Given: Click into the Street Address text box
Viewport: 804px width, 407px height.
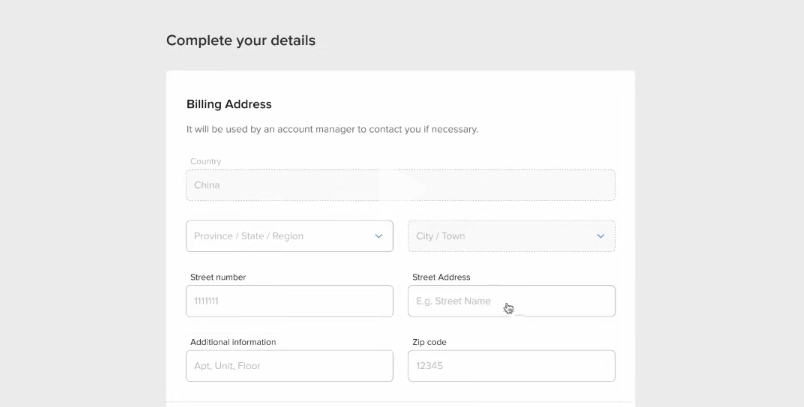Looking at the screenshot, I should [x=512, y=301].
